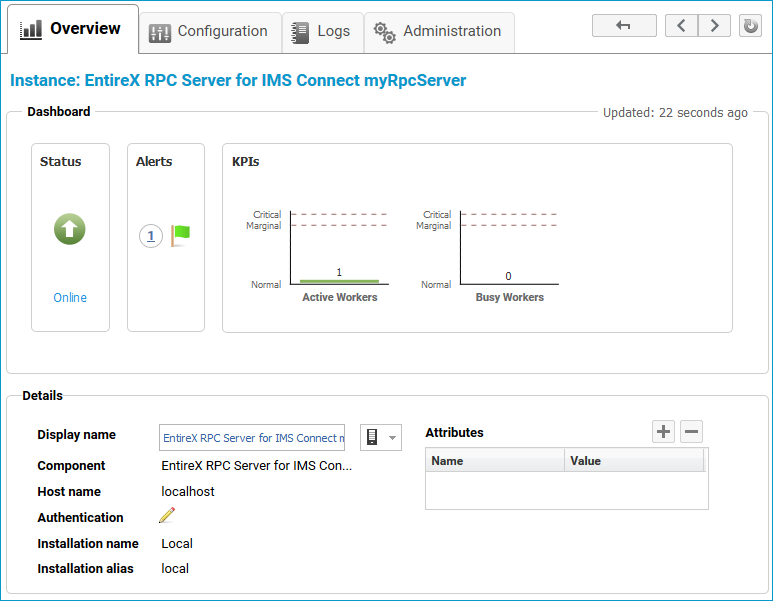Click the Installation name value Local
This screenshot has height=602, width=773.
pos(177,544)
